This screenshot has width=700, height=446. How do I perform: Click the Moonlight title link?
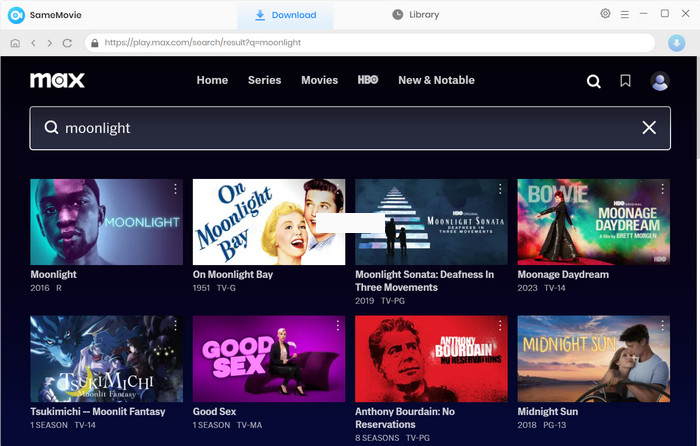[x=54, y=275]
